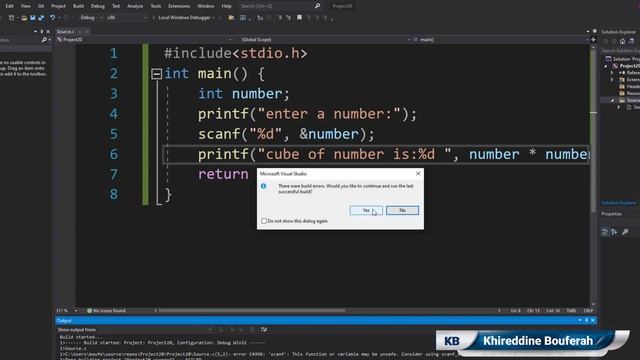The height and width of the screenshot is (360, 640).
Task: Click the Save toolbar icon
Action: tap(33, 18)
